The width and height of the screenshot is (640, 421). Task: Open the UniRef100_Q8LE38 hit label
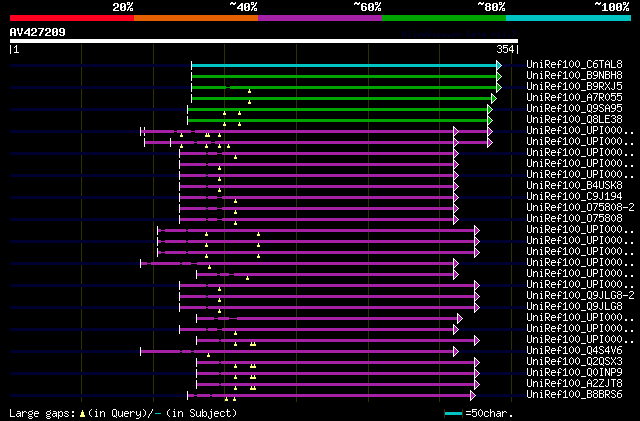(x=574, y=119)
